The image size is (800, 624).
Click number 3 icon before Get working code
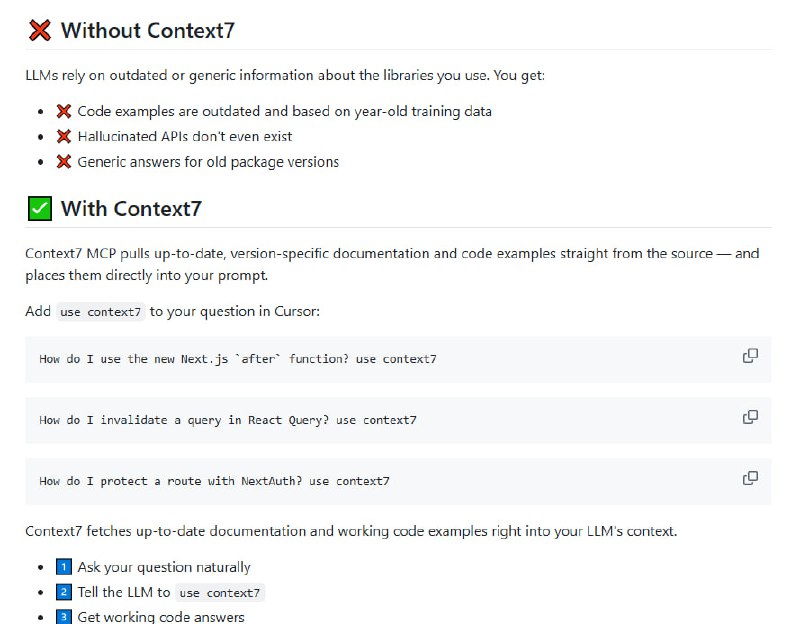tap(64, 617)
